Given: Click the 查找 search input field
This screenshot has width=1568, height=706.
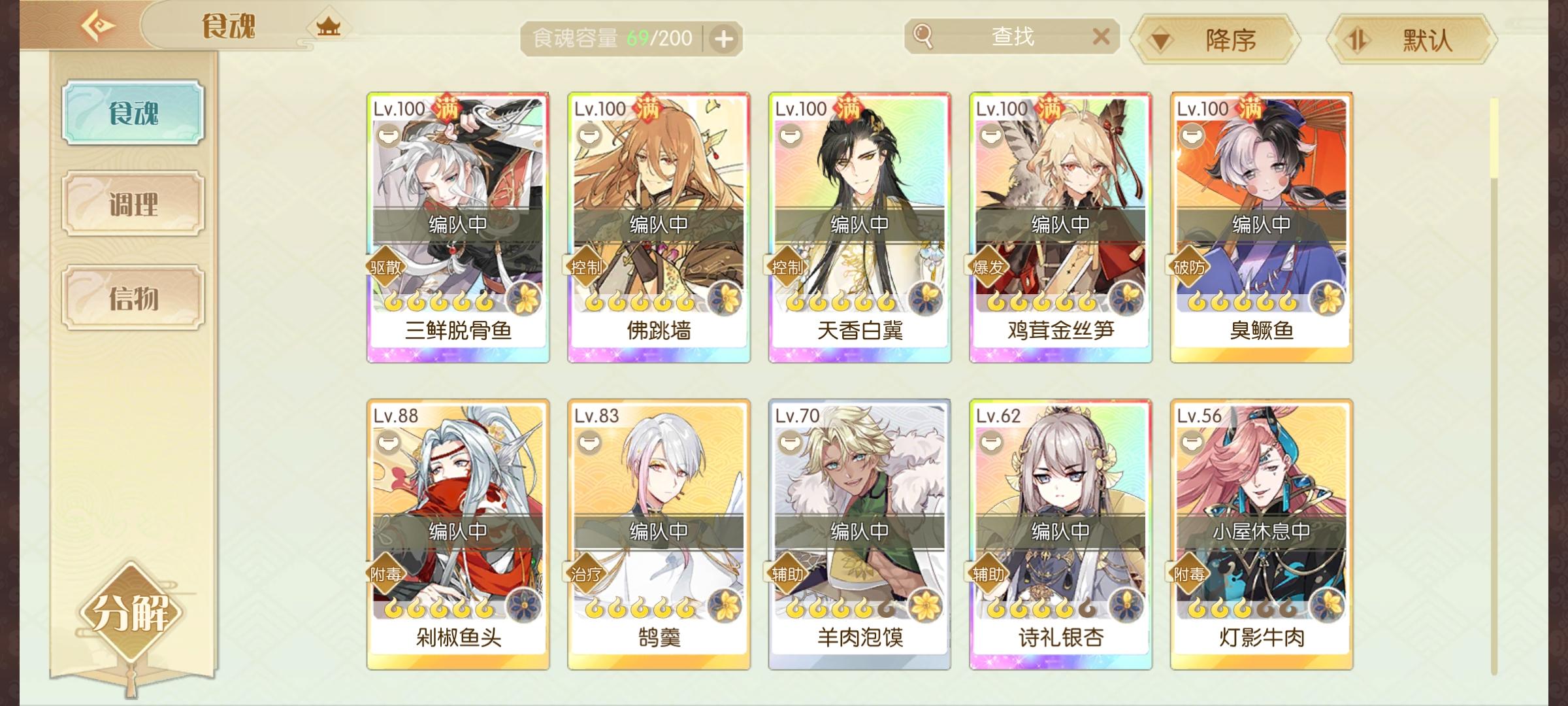Looking at the screenshot, I should [x=1012, y=37].
